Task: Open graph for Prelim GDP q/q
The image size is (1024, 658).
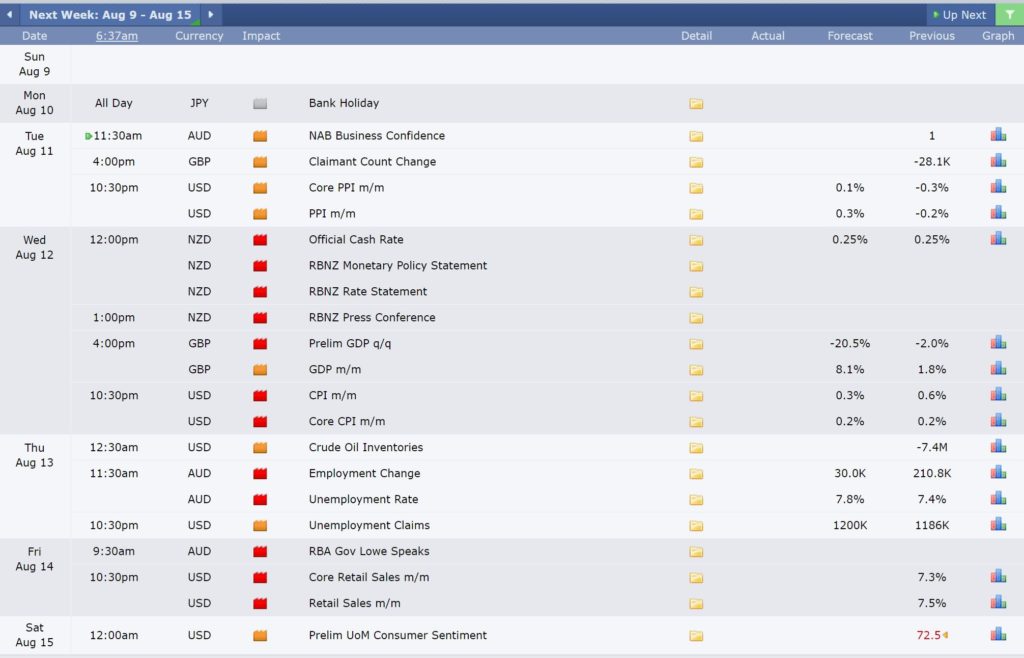Action: (x=998, y=342)
